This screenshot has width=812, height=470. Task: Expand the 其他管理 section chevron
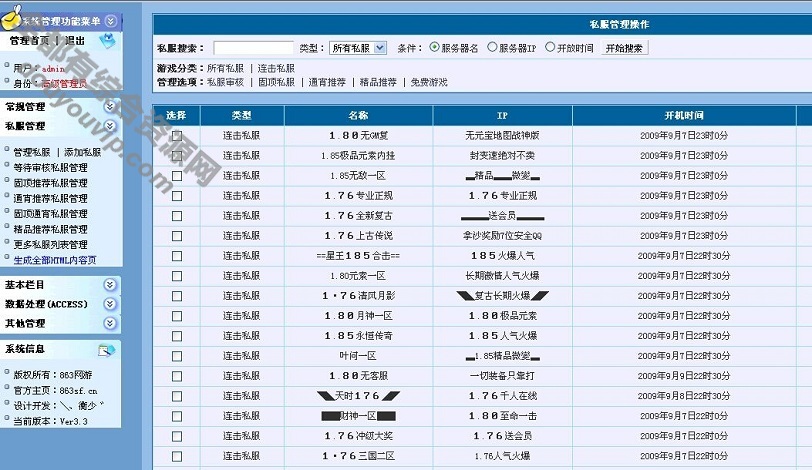click(x=109, y=324)
